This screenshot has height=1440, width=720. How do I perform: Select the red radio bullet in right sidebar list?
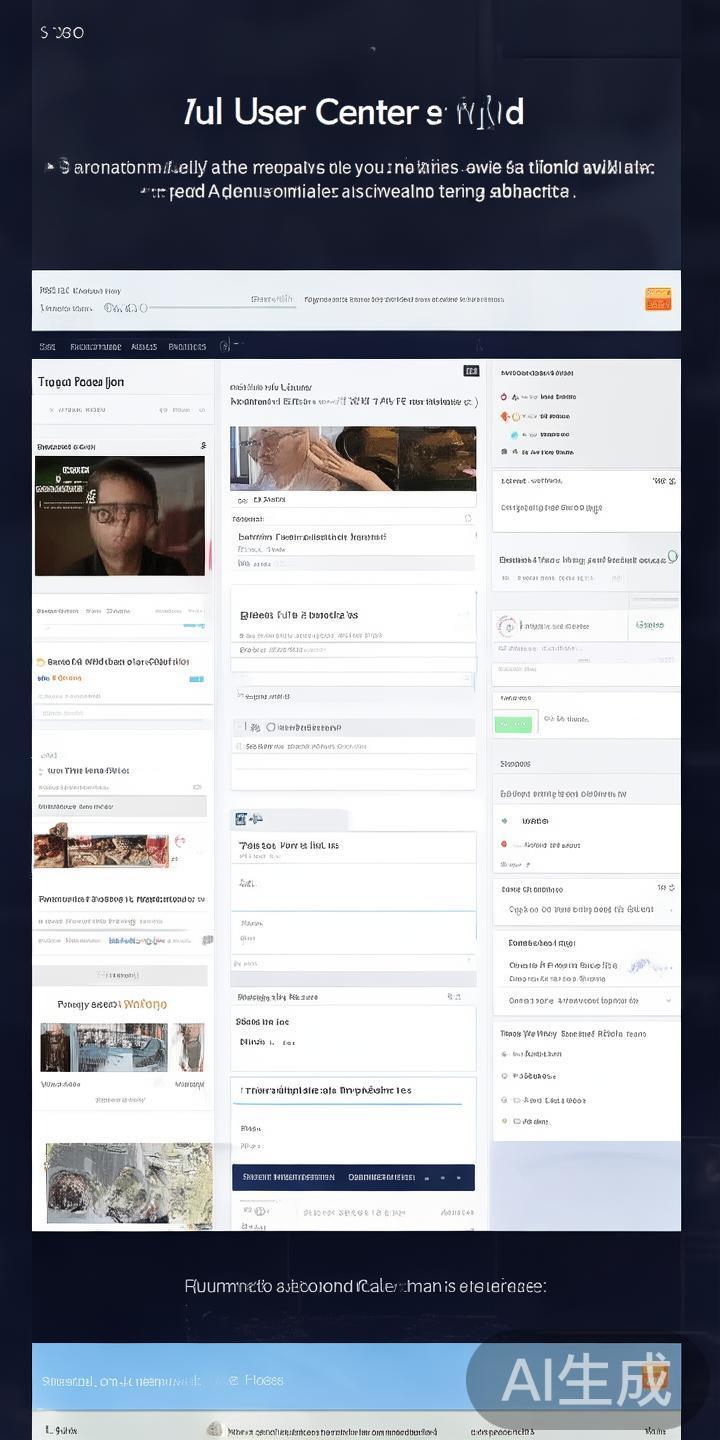click(x=504, y=845)
